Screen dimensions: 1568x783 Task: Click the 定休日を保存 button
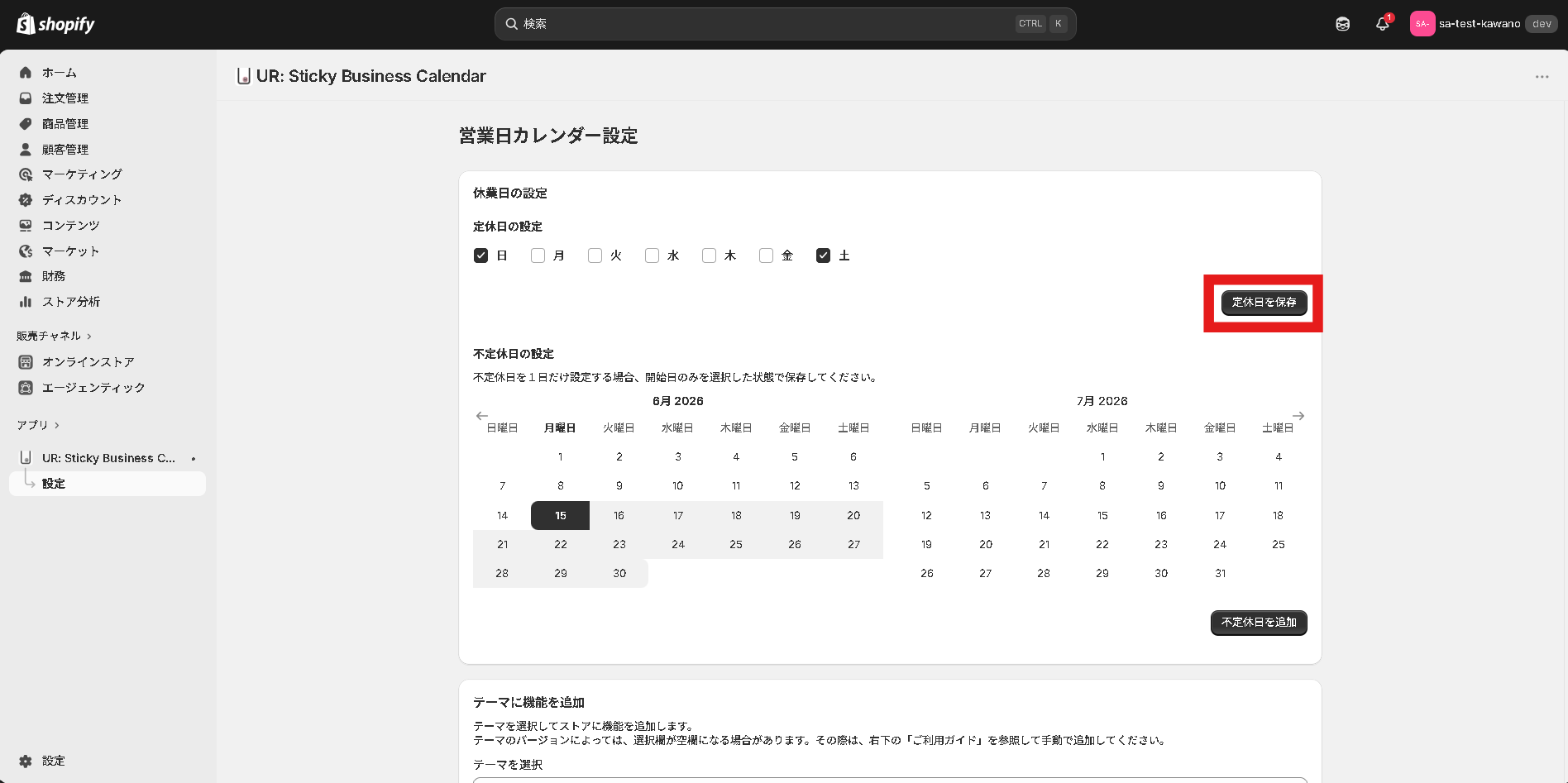point(1264,303)
